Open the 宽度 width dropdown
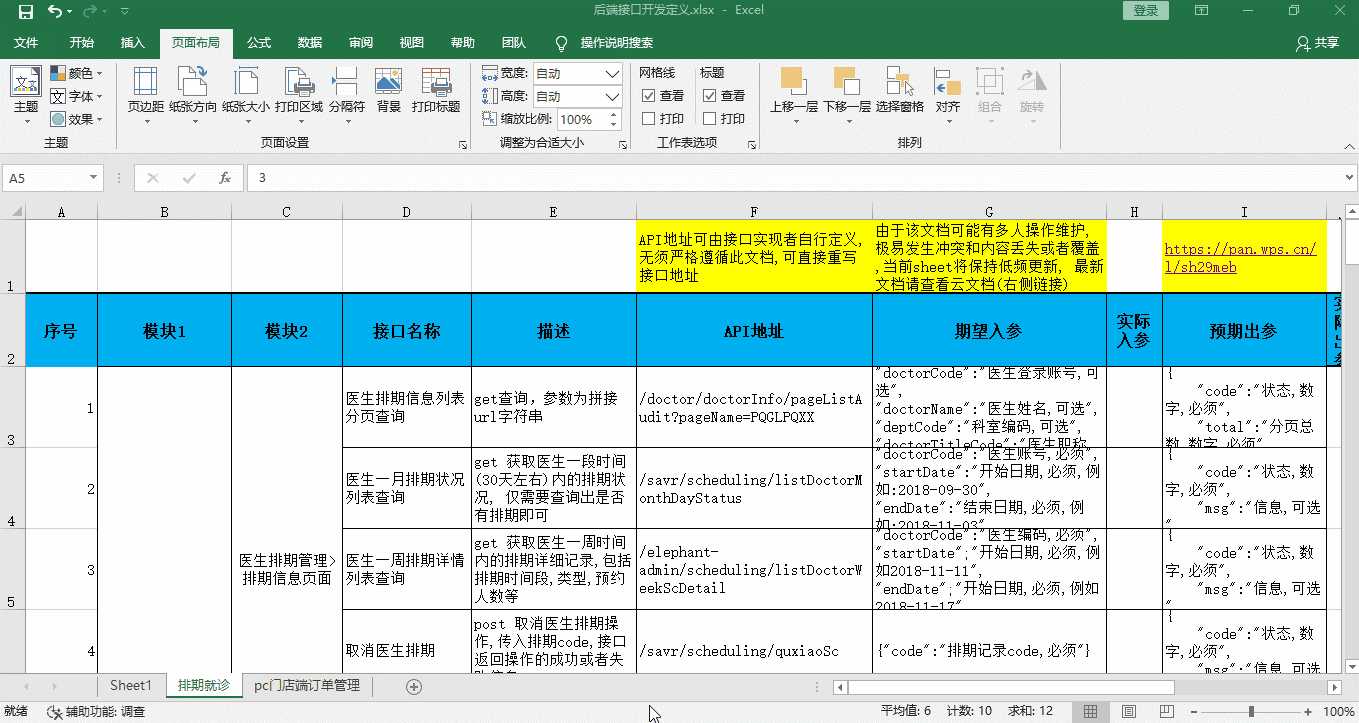 click(613, 73)
